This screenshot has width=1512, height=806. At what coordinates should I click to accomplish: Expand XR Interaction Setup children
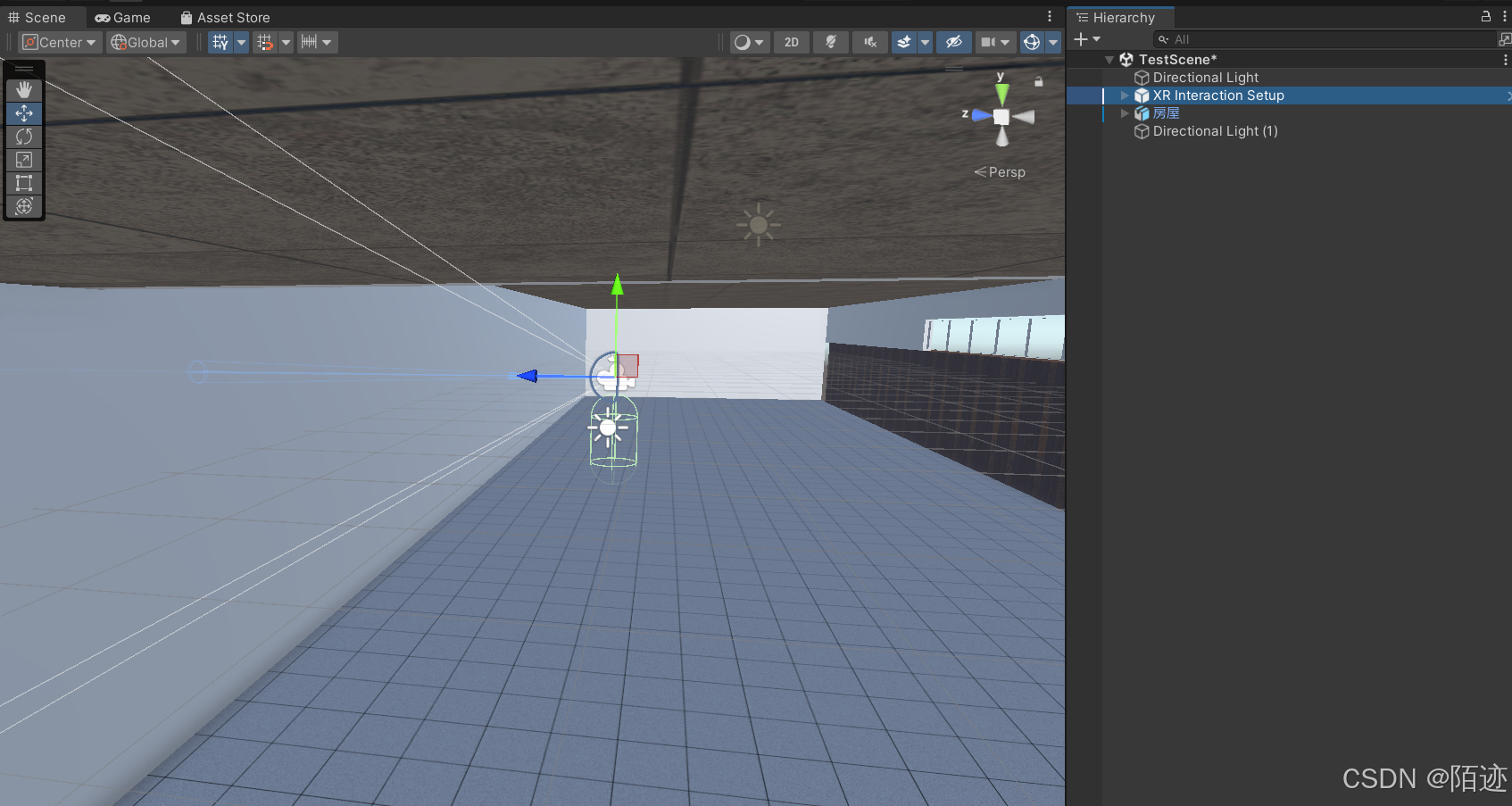[x=1125, y=96]
